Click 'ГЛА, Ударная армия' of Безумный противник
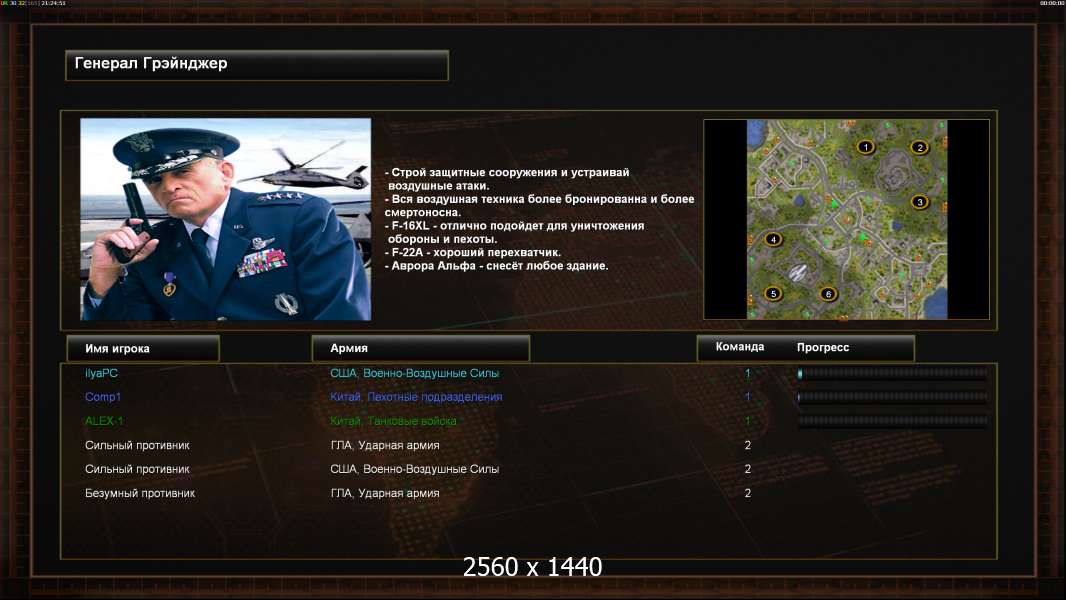 click(x=385, y=493)
